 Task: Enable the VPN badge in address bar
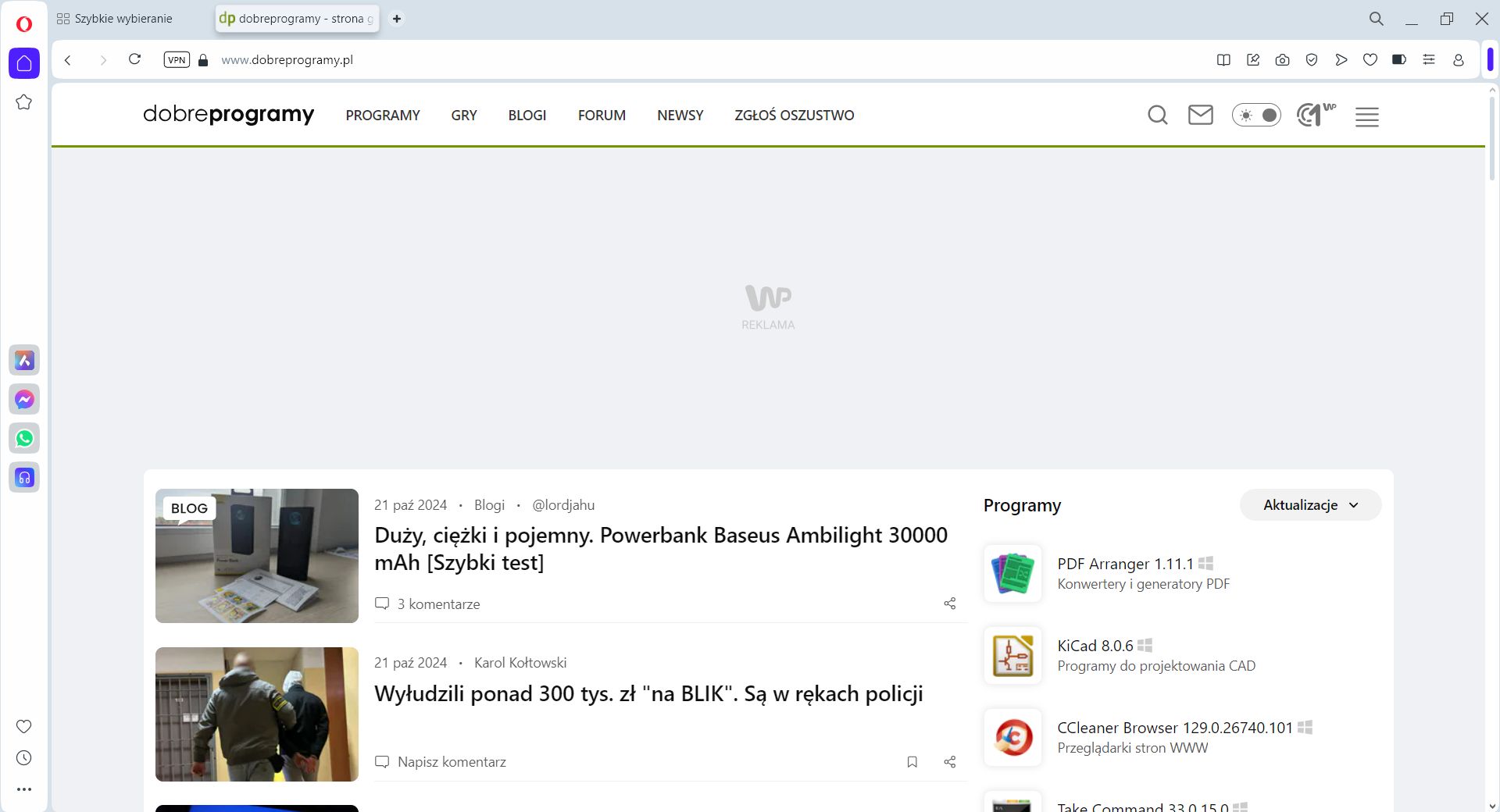(x=177, y=59)
